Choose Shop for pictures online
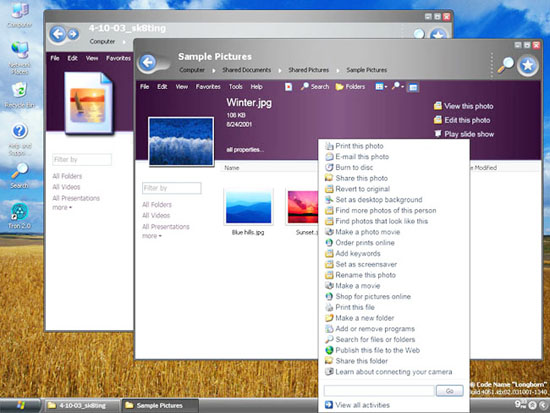Image resolution: width=550 pixels, height=413 pixels. click(368, 297)
